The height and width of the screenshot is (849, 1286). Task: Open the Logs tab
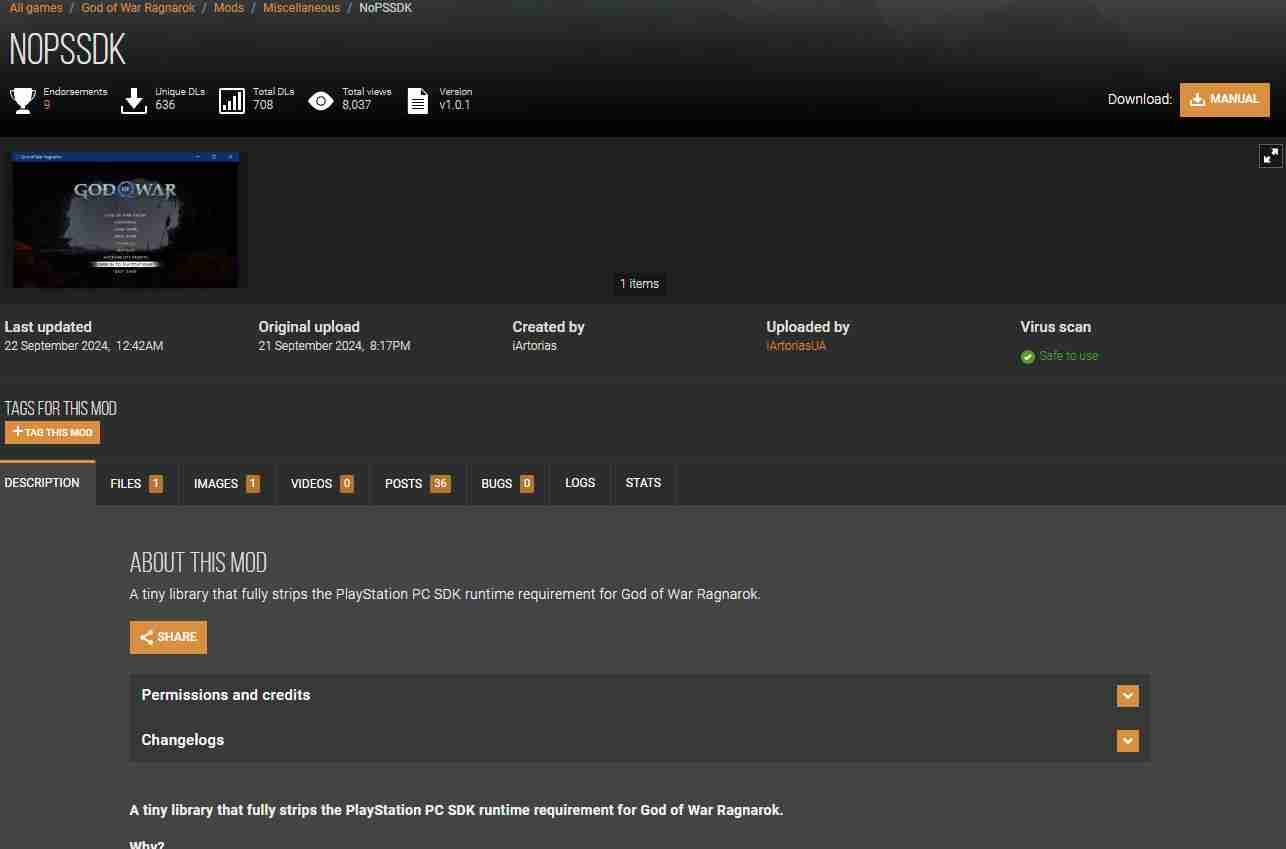[x=580, y=483]
